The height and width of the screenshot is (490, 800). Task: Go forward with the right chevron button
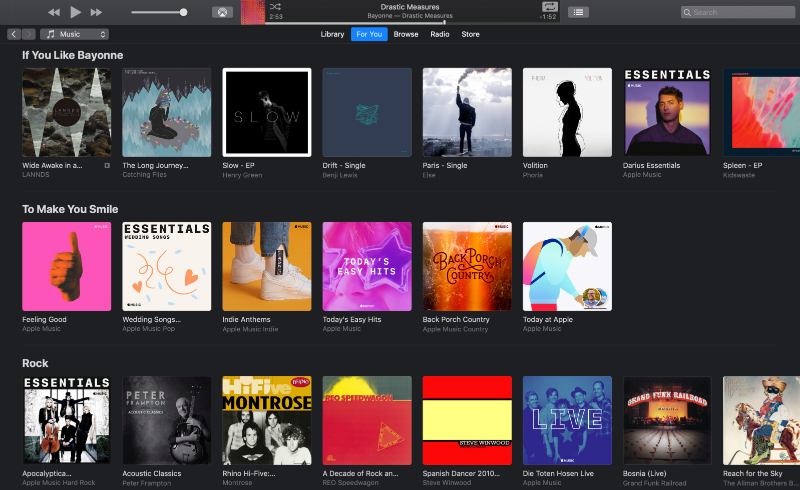pyautogui.click(x=29, y=34)
